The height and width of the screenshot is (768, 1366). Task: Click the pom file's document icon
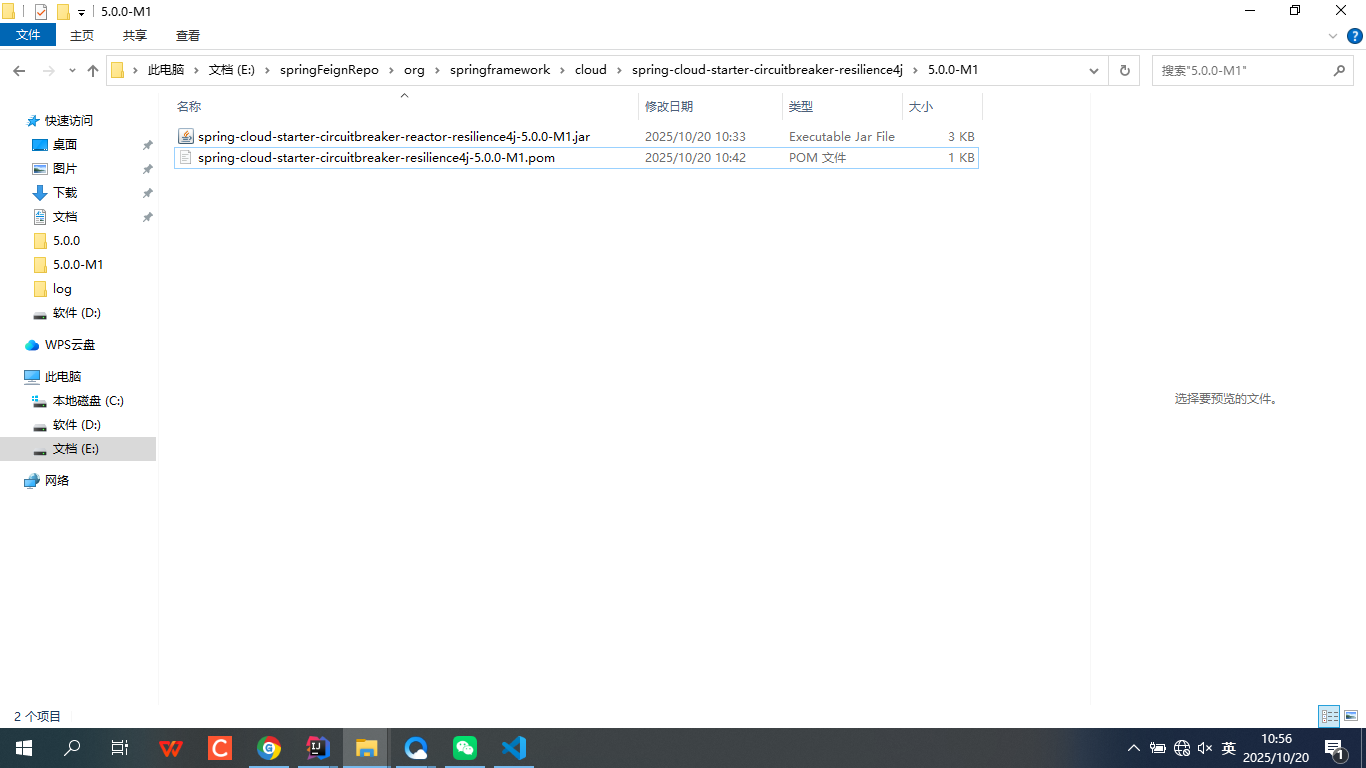(x=185, y=157)
